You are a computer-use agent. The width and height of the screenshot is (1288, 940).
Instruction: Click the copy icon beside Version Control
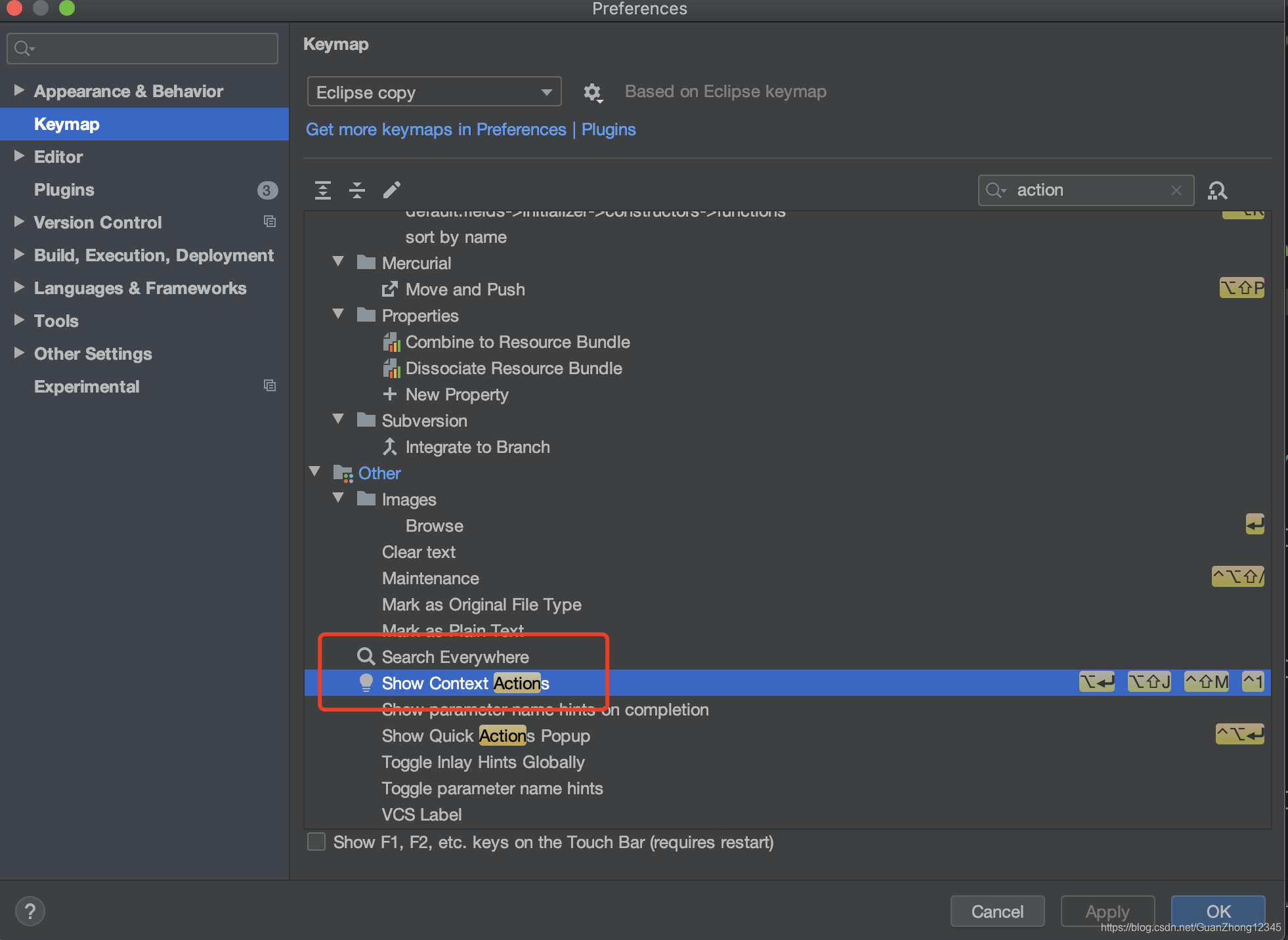tap(270, 221)
